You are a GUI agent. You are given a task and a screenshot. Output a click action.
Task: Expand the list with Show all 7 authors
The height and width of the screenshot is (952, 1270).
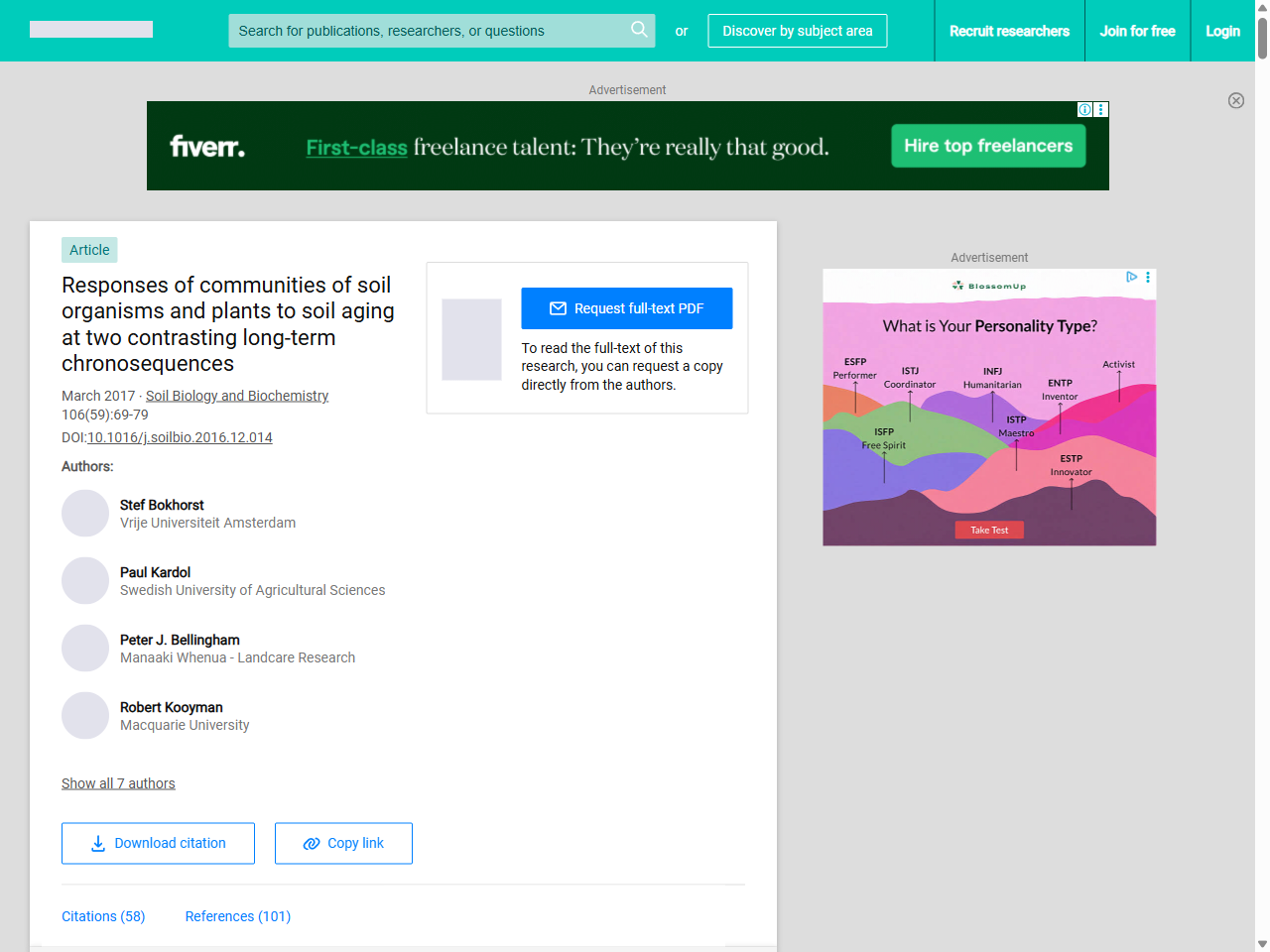[x=118, y=783]
